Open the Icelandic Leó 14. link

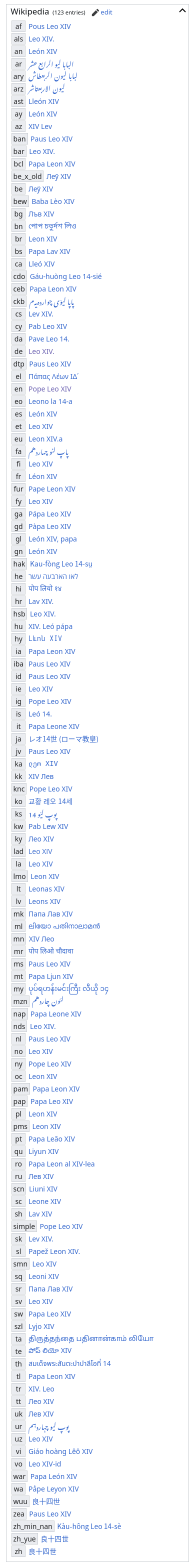tap(40, 714)
